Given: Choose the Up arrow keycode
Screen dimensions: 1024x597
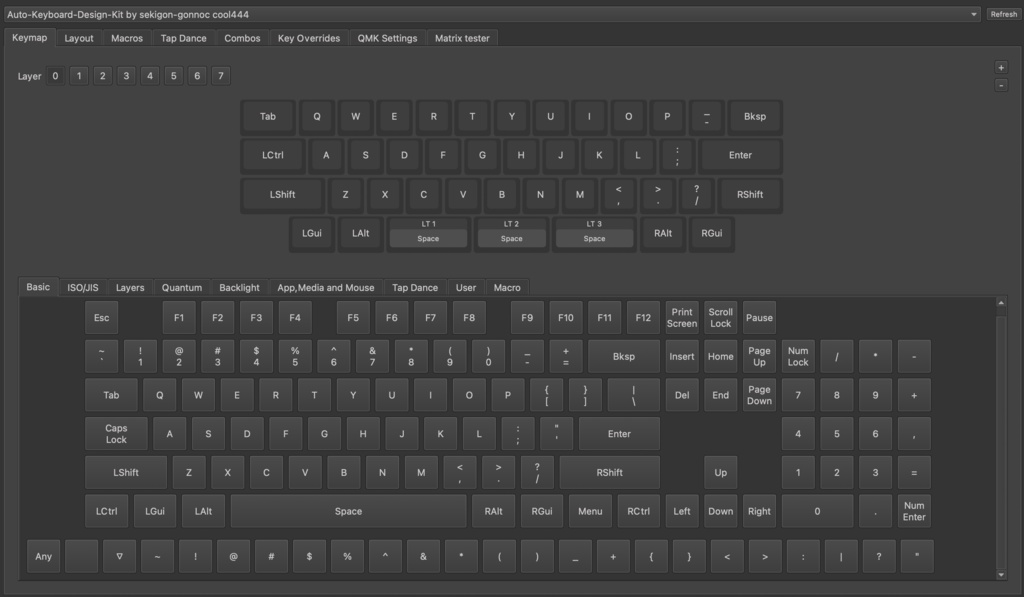Looking at the screenshot, I should coord(720,472).
